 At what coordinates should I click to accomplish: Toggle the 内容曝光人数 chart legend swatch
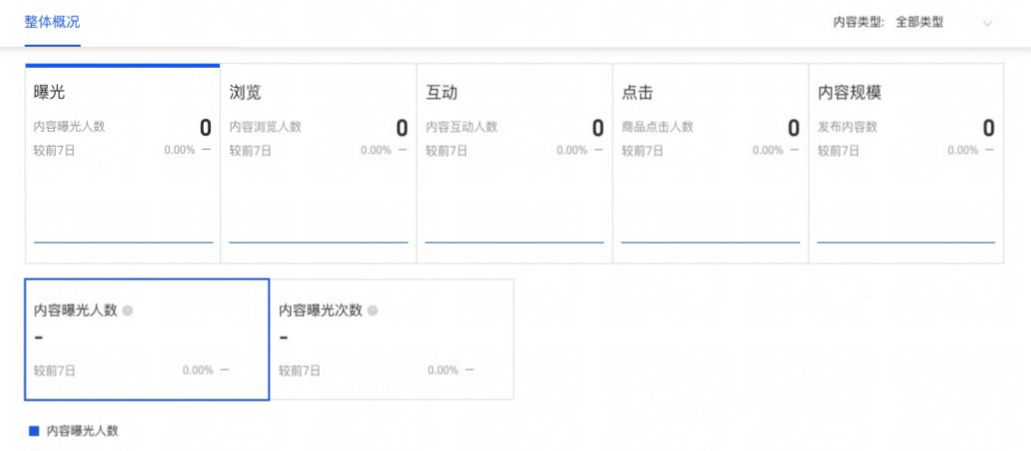pyautogui.click(x=34, y=431)
